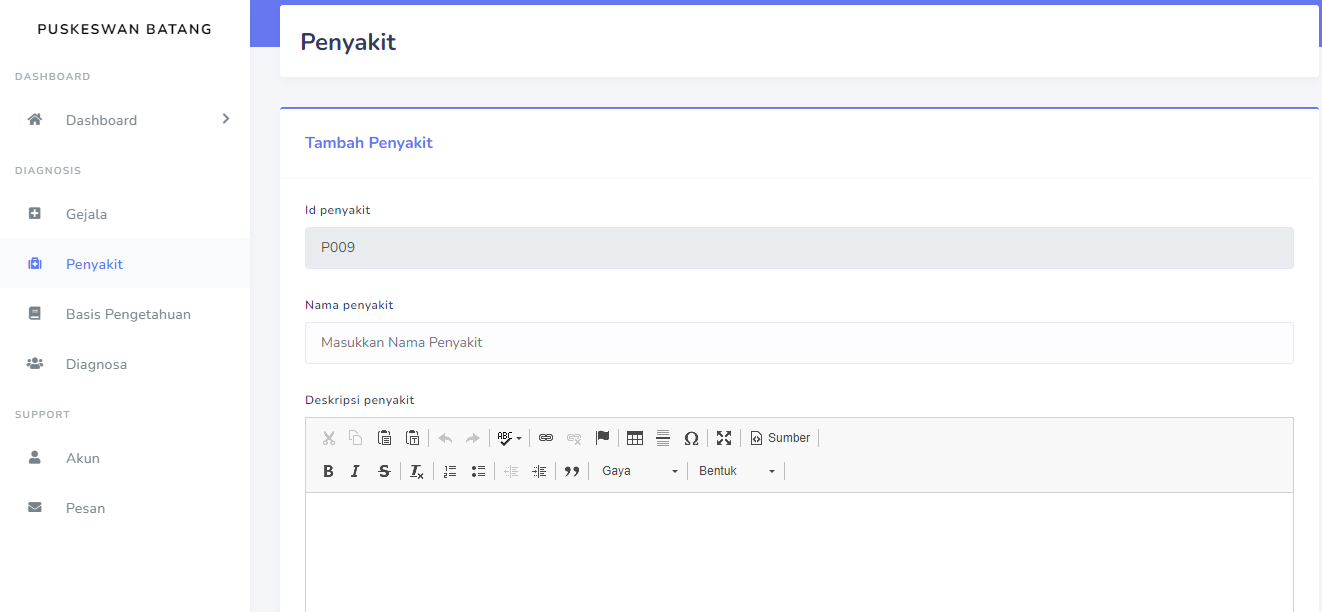Image resolution: width=1322 pixels, height=612 pixels.
Task: Insert a horizontal line in the editor
Action: 663,437
